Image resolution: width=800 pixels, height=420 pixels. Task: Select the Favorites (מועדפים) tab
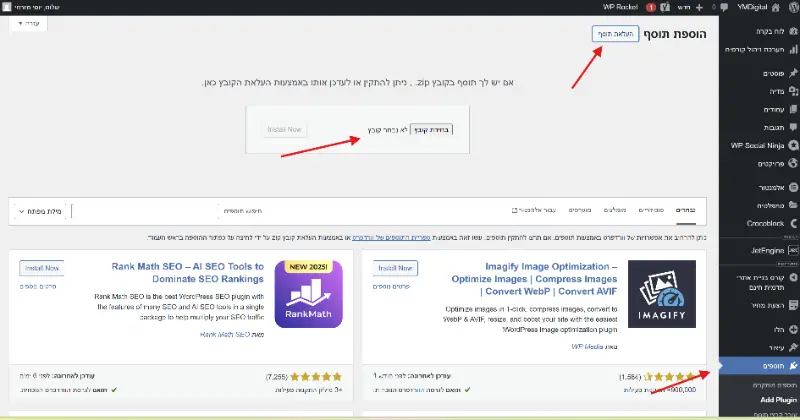click(580, 210)
